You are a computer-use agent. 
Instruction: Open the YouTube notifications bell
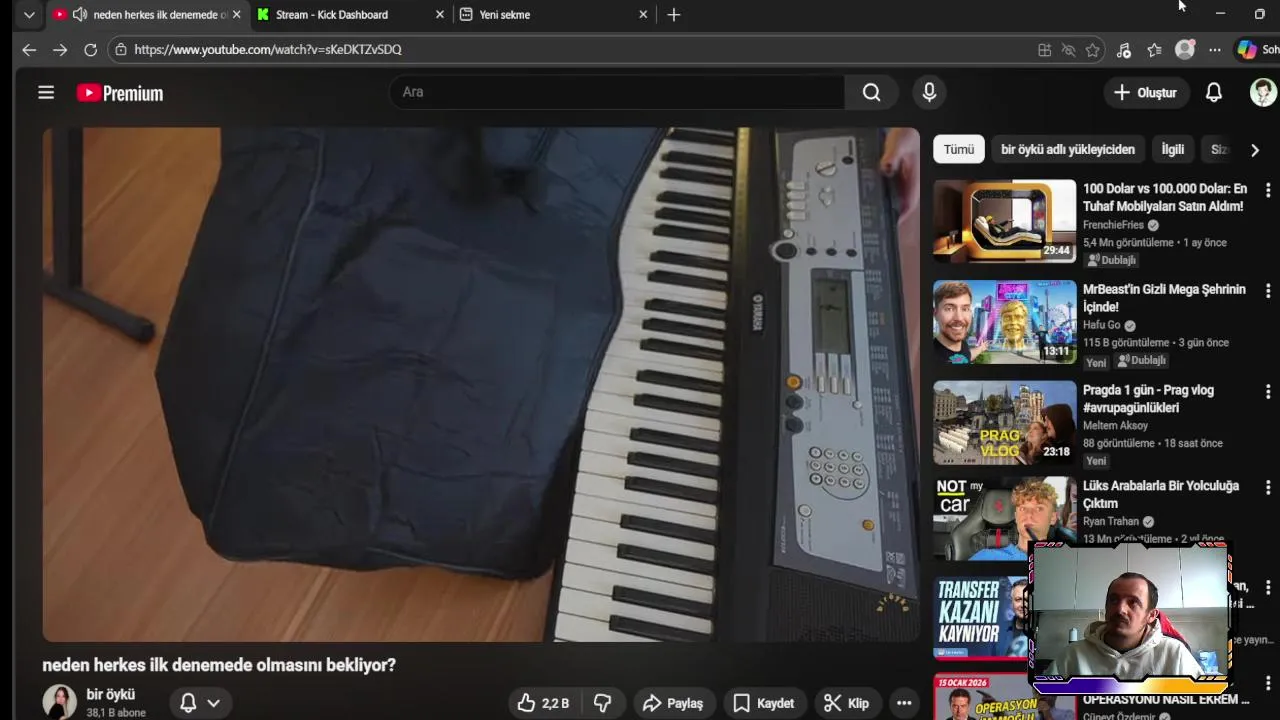tap(1213, 92)
